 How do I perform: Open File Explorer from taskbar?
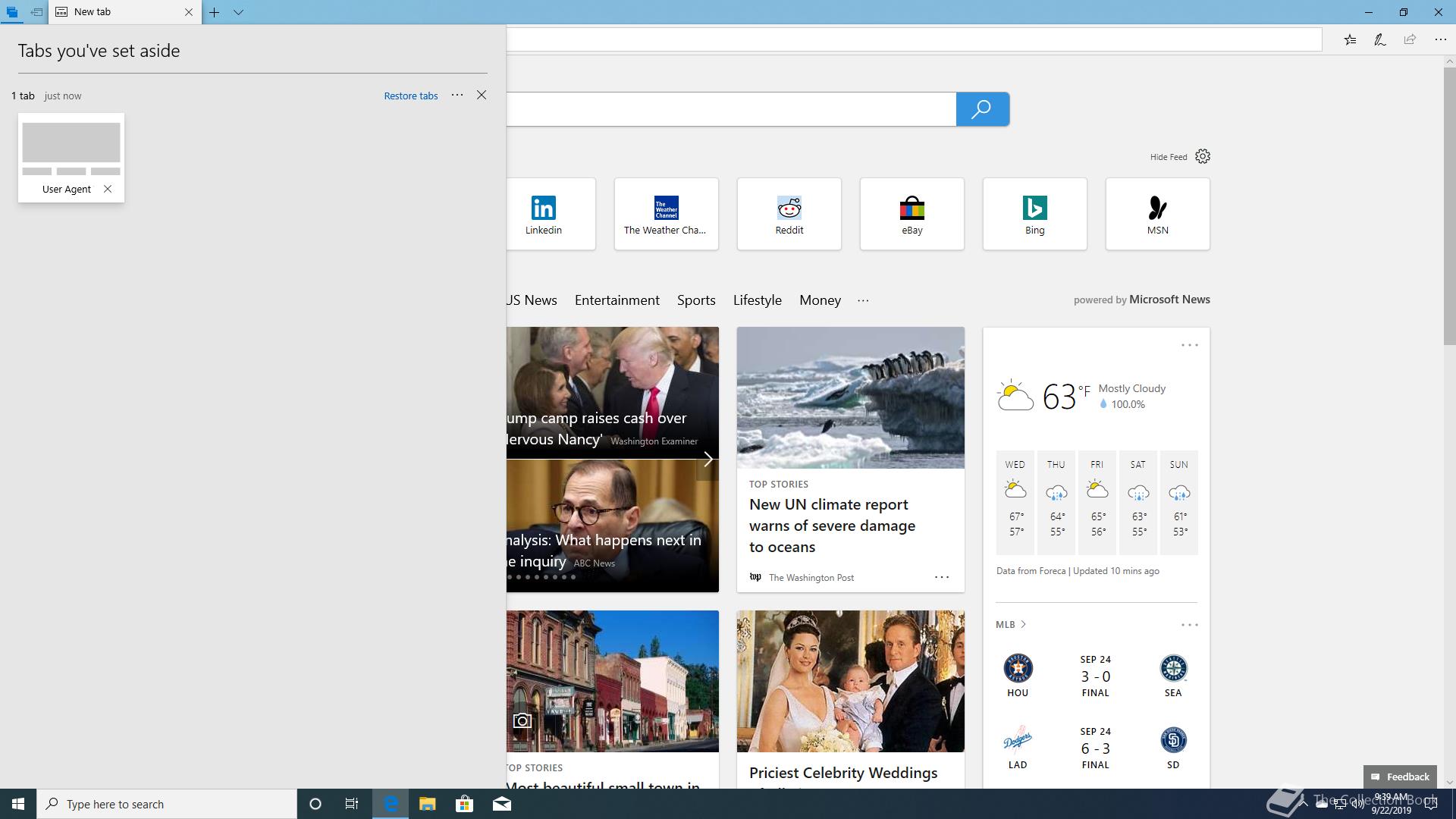click(x=427, y=804)
